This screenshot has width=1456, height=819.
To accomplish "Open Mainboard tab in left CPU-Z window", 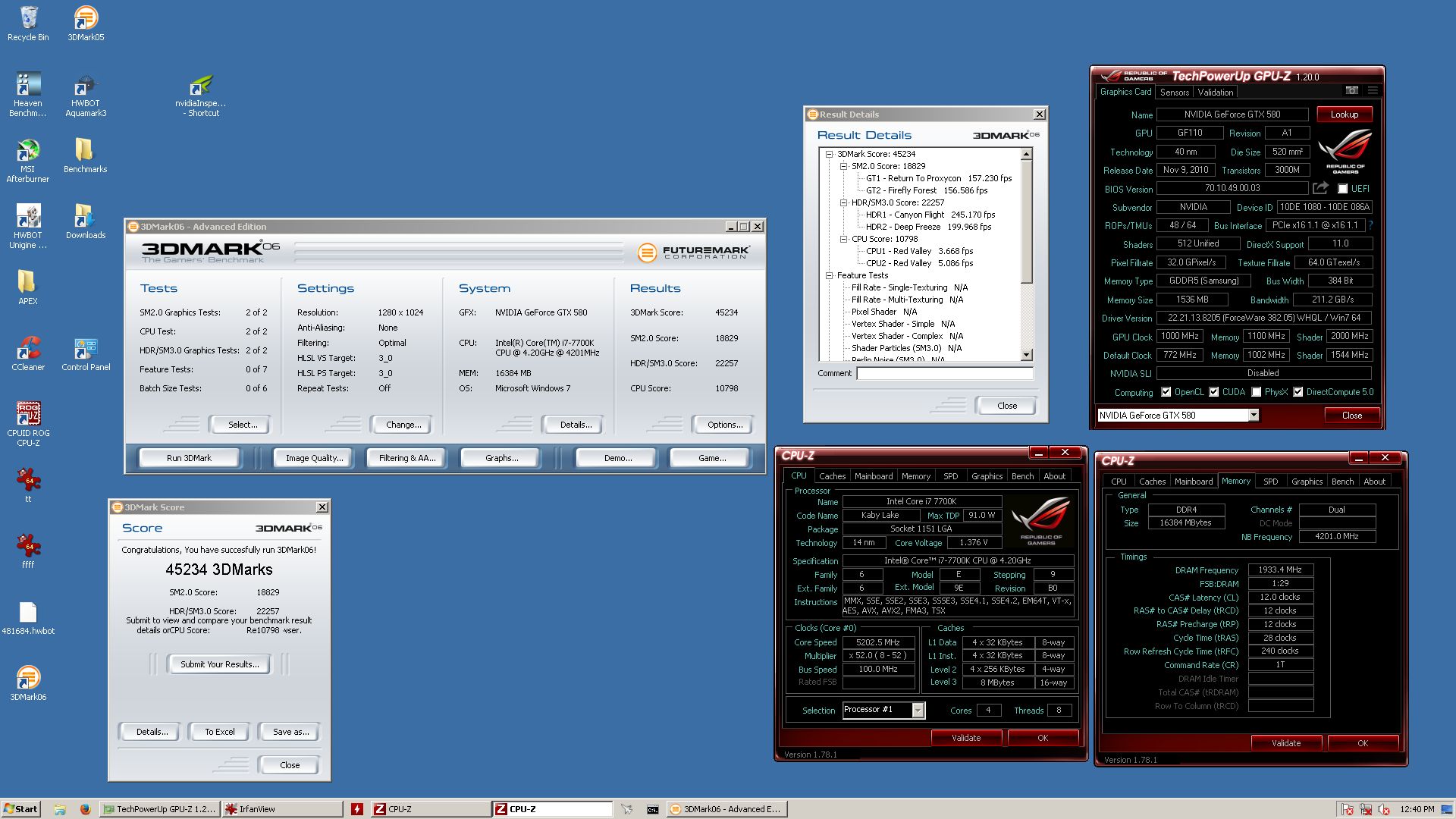I will coord(873,476).
